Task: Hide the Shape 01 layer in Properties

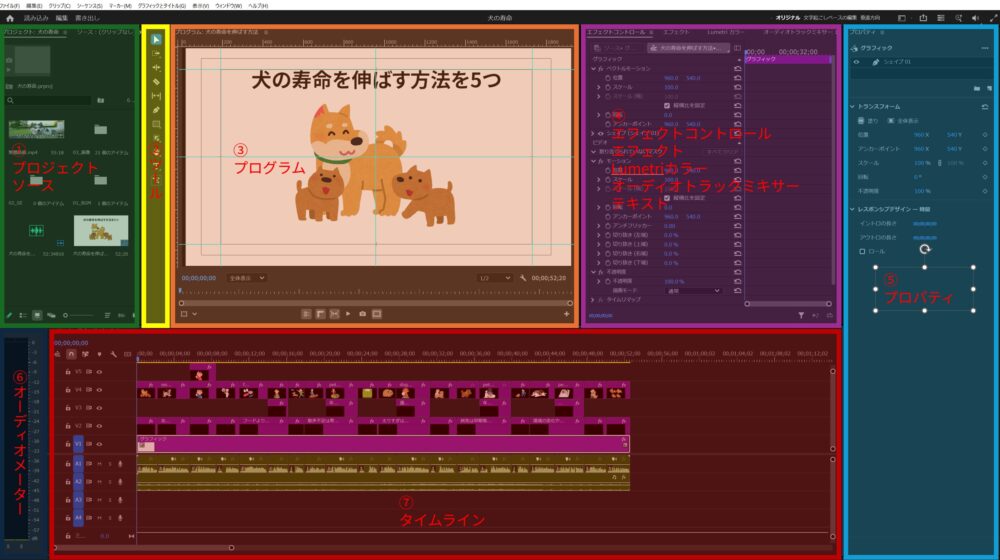Action: (857, 62)
